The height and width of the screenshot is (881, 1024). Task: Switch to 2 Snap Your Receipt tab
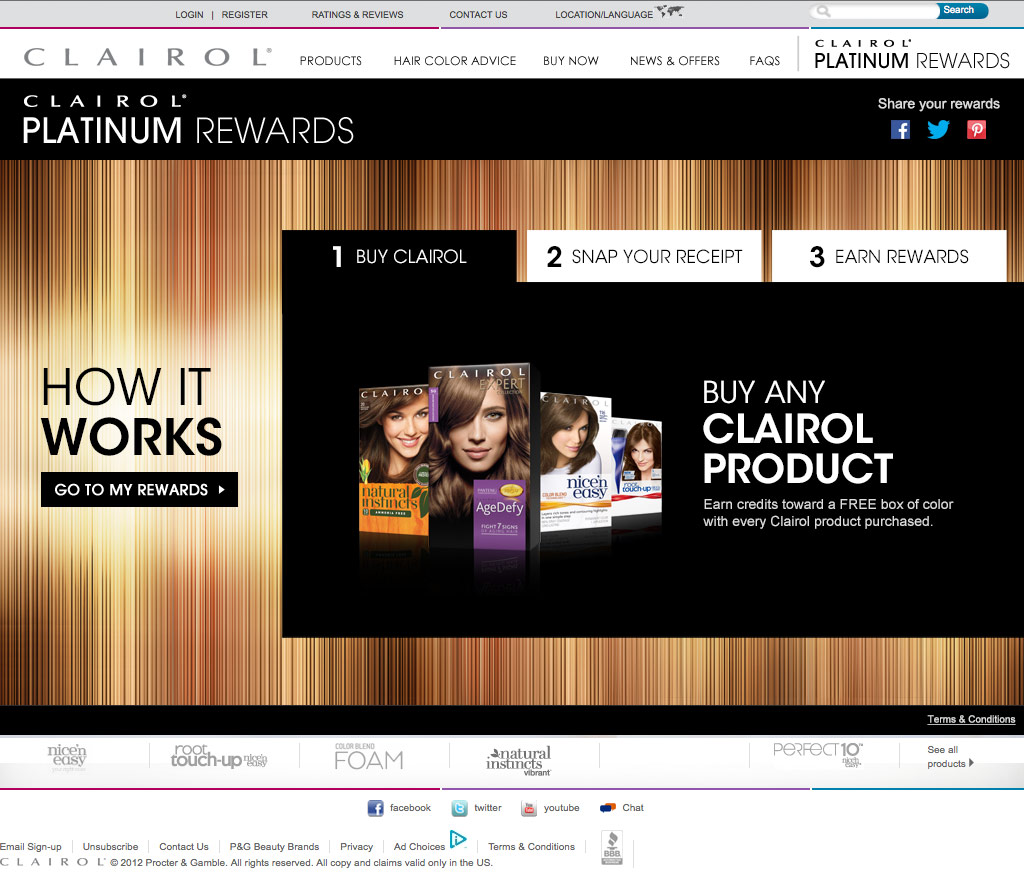644,256
